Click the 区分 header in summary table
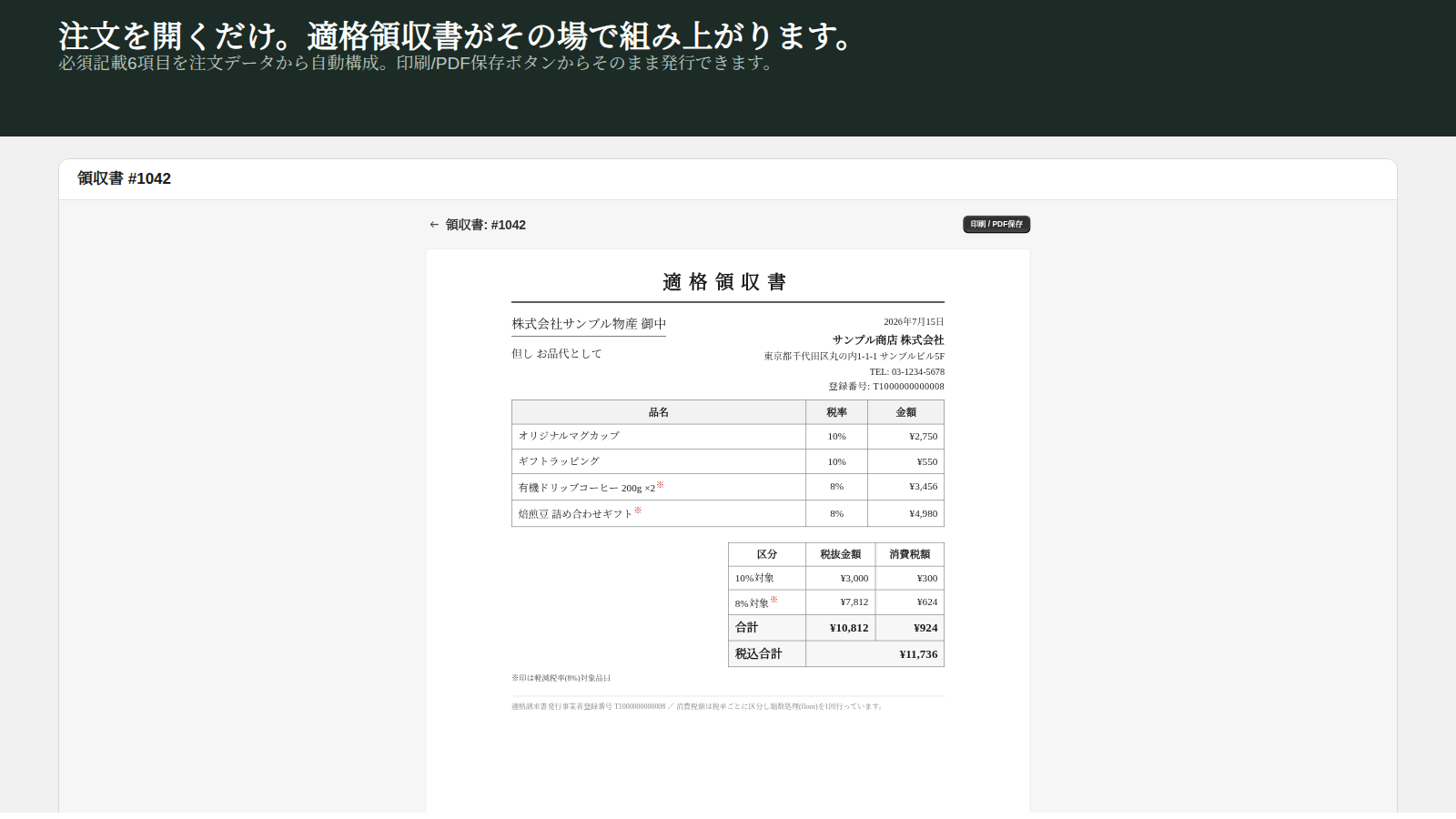1456x819 pixels. (767, 554)
